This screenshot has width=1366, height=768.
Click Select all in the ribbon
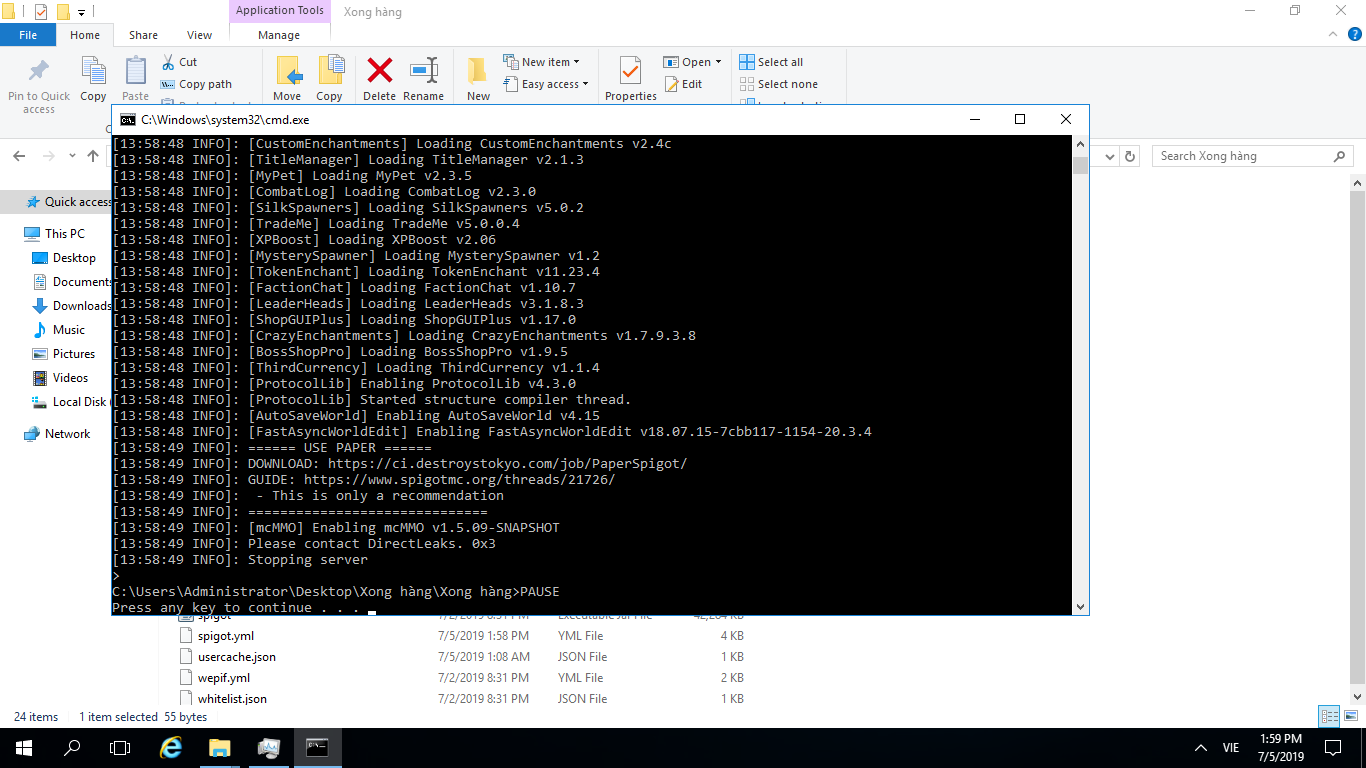pos(771,62)
